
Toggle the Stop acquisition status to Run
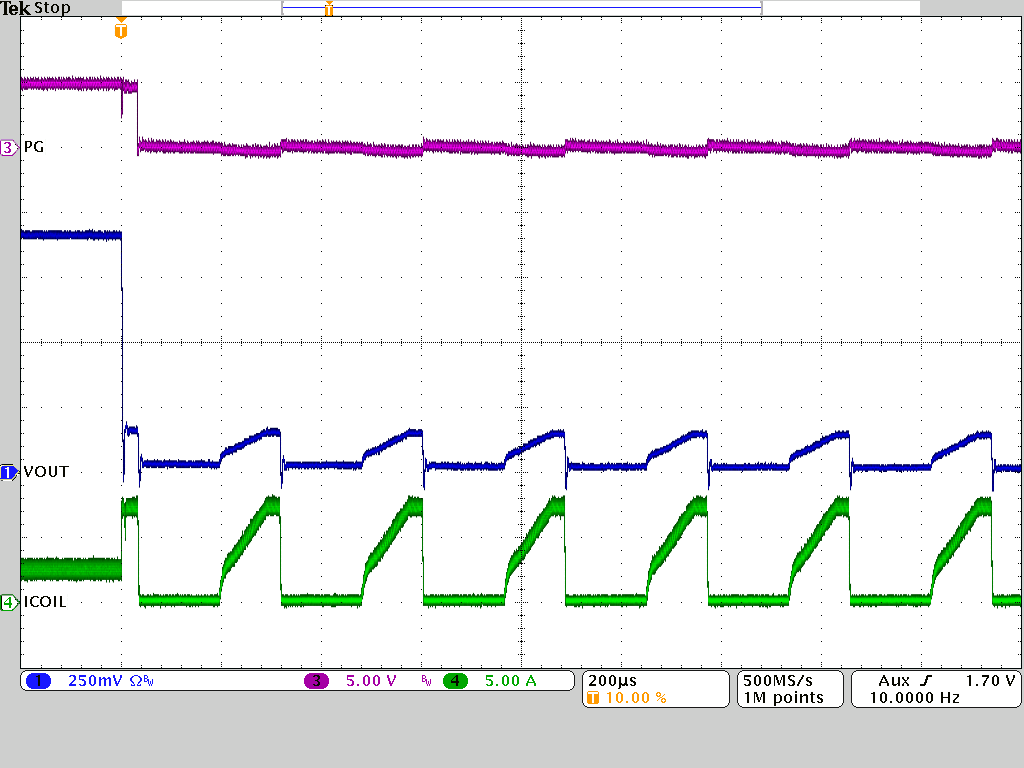pos(54,8)
